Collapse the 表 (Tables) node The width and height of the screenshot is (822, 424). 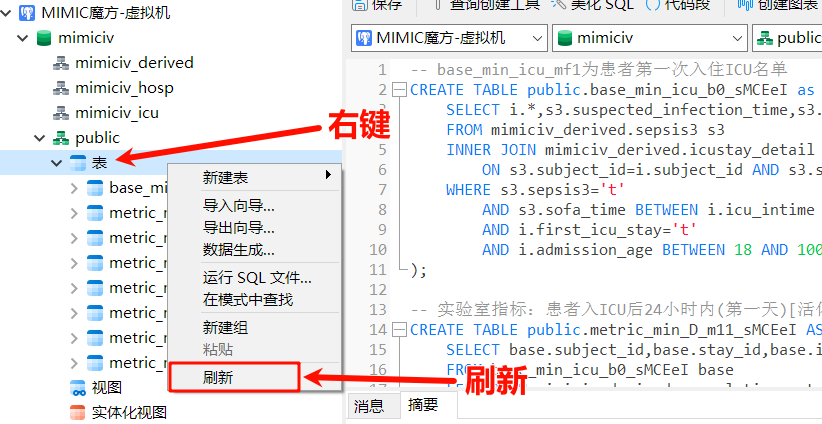click(x=57, y=162)
